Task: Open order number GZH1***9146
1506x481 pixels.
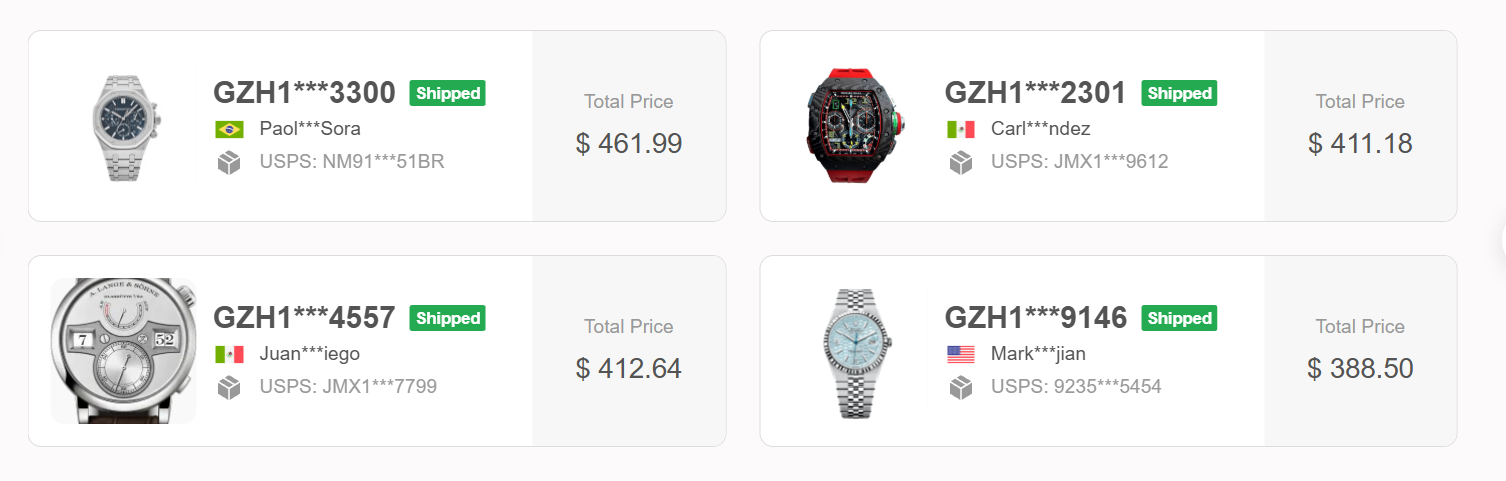Action: coord(1036,318)
